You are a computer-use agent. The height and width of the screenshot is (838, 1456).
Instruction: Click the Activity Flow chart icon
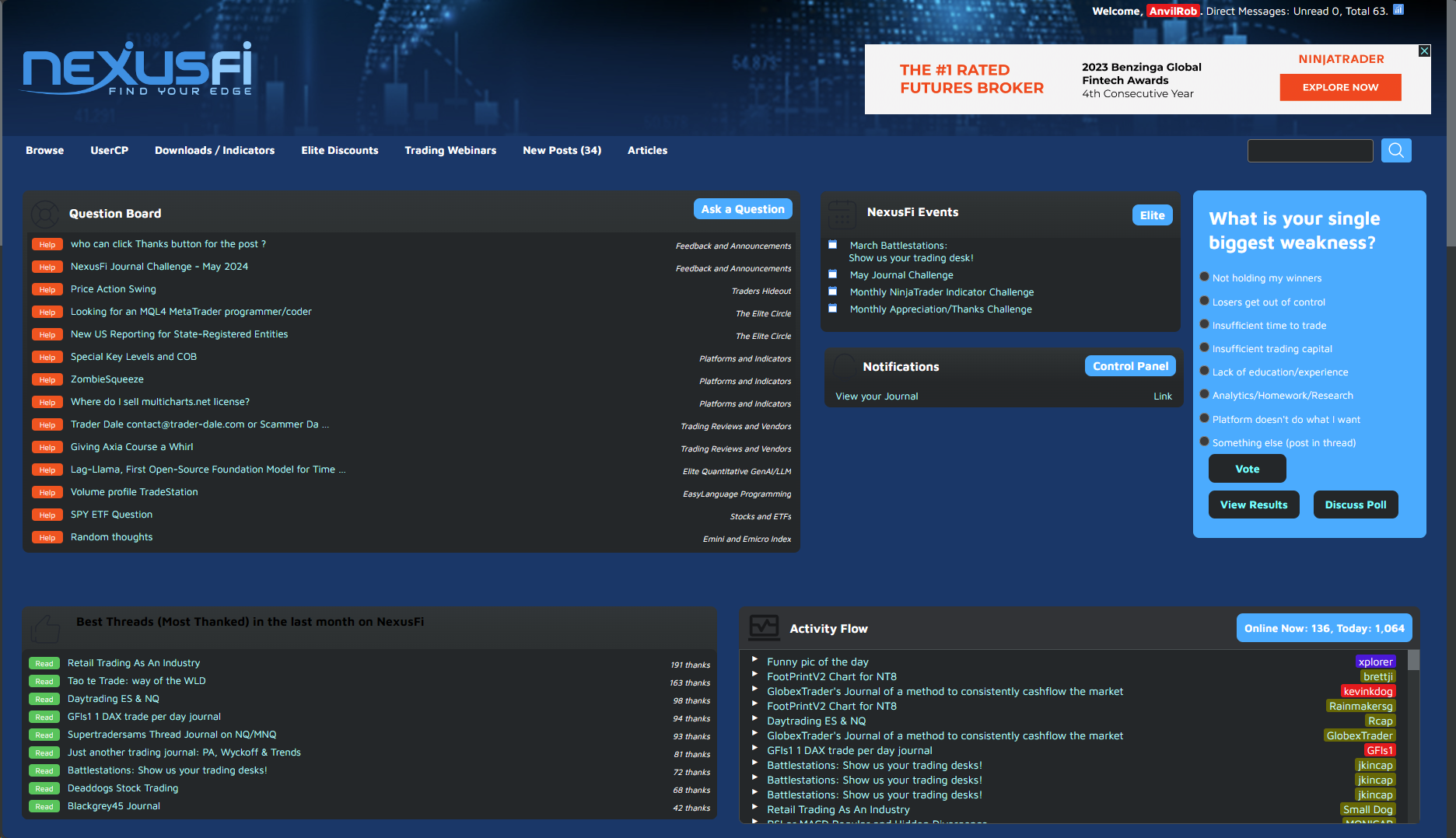point(764,627)
